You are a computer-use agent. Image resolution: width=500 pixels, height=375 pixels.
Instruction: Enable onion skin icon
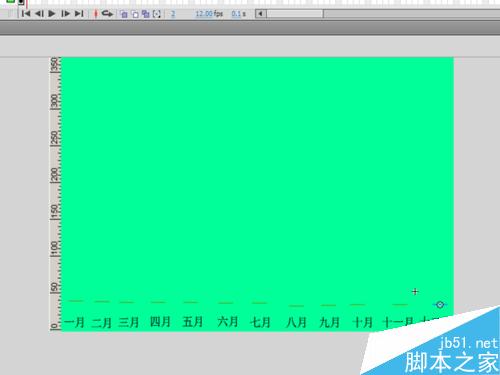(x=124, y=14)
